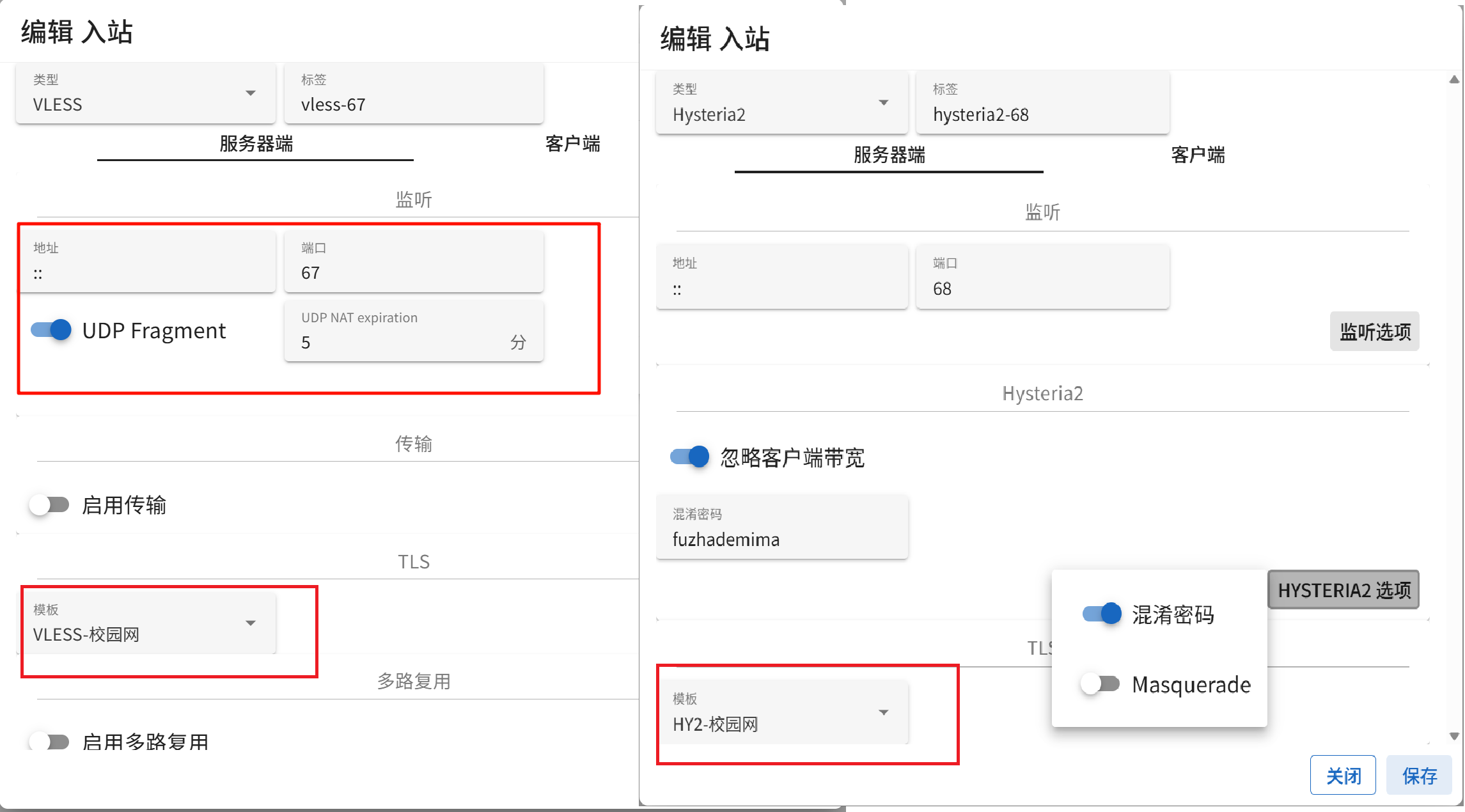This screenshot has height=812, width=1465.
Task: Enable the Masquerade toggle
Action: pyautogui.click(x=1100, y=684)
